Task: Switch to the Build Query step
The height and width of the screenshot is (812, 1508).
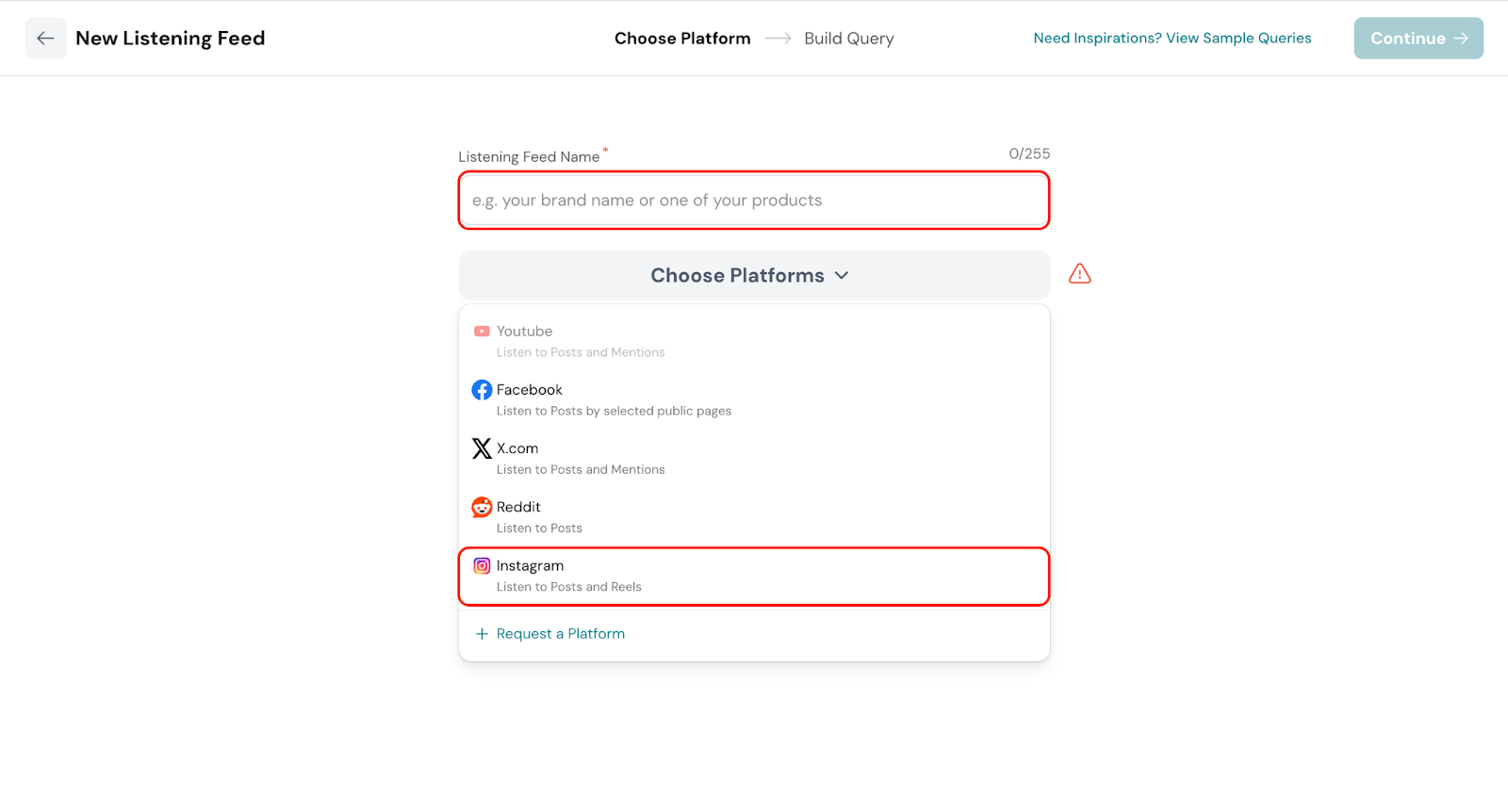Action: pyautogui.click(x=848, y=39)
